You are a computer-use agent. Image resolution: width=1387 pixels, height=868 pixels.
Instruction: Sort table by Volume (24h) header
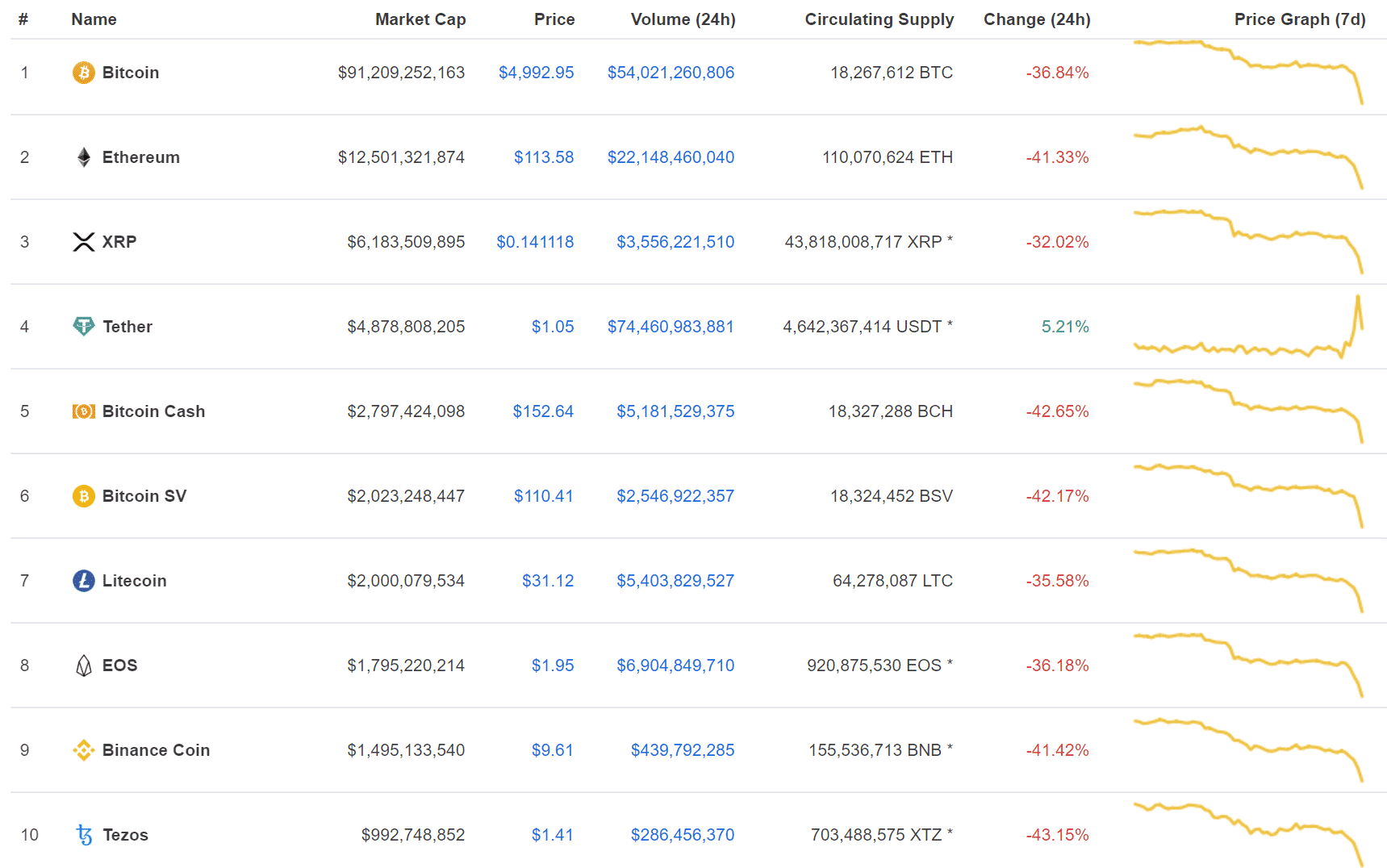tap(683, 19)
